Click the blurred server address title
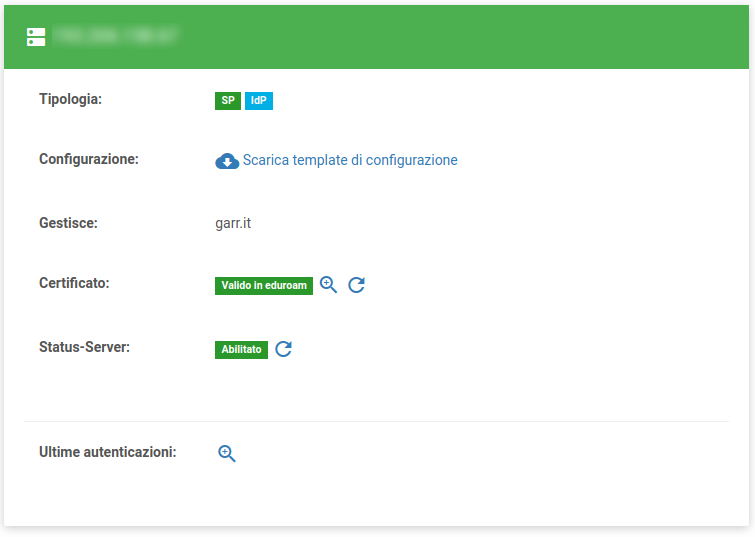 (116, 37)
